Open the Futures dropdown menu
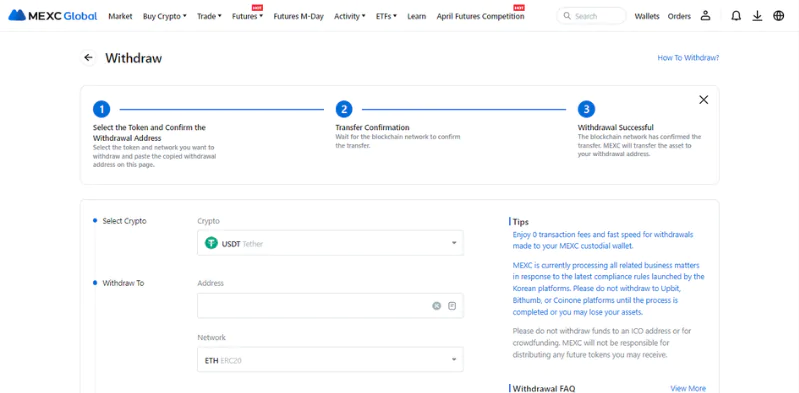799x393 pixels. 247,16
